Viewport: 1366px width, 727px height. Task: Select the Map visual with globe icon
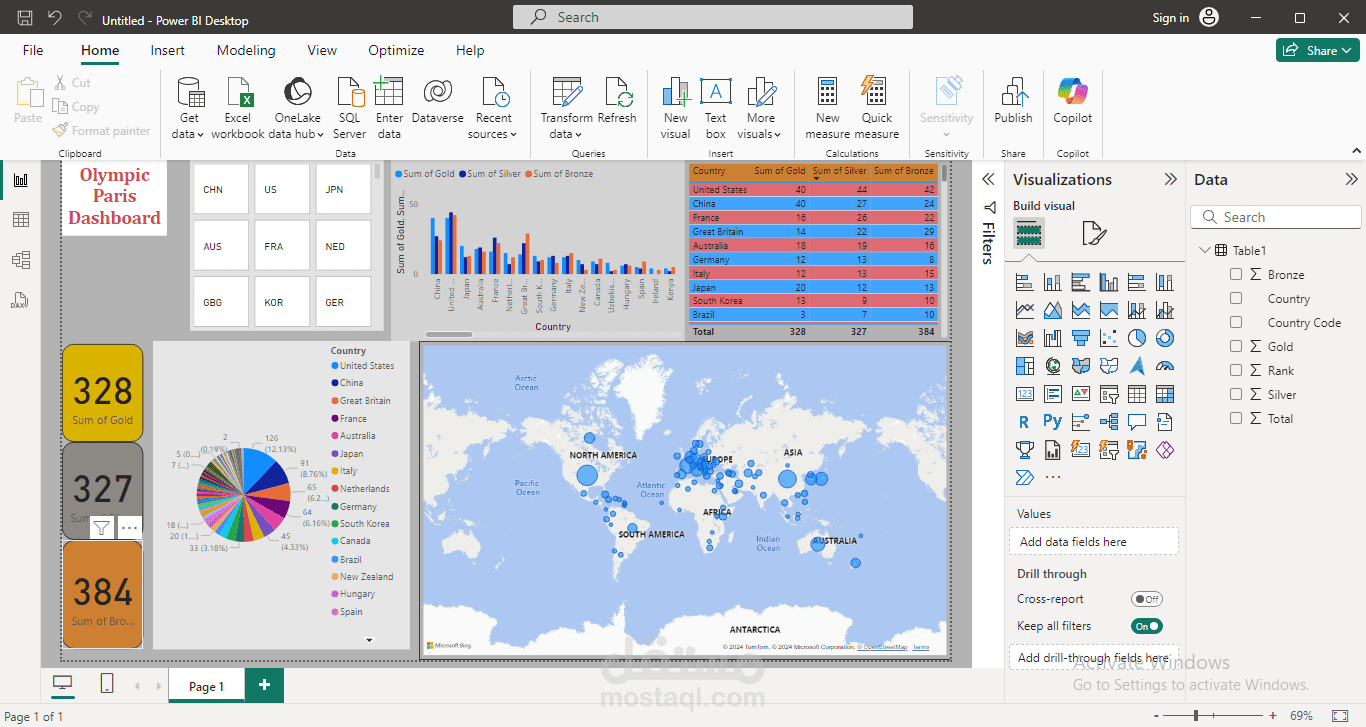coord(1052,366)
